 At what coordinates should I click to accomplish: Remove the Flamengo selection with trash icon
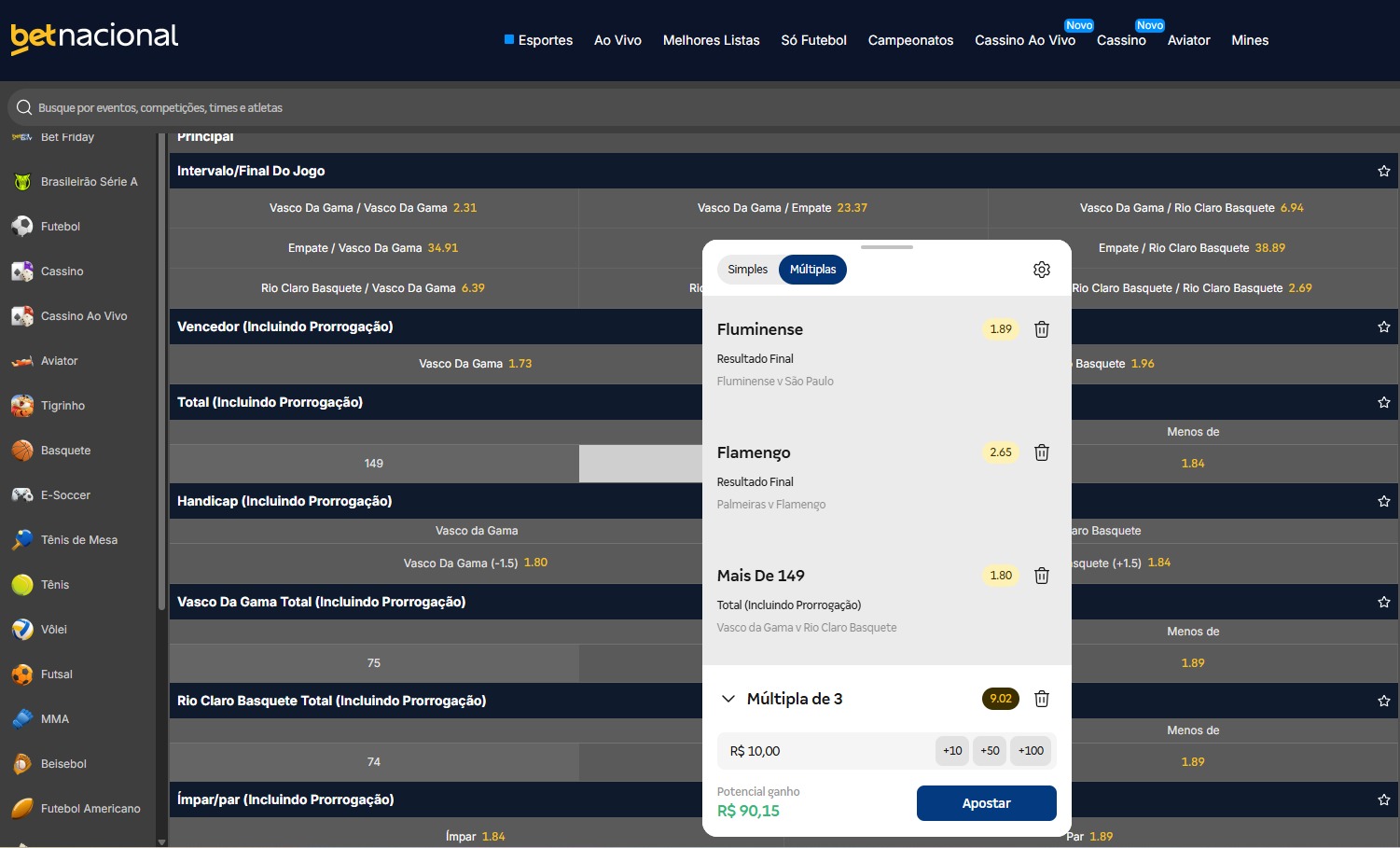tap(1042, 452)
